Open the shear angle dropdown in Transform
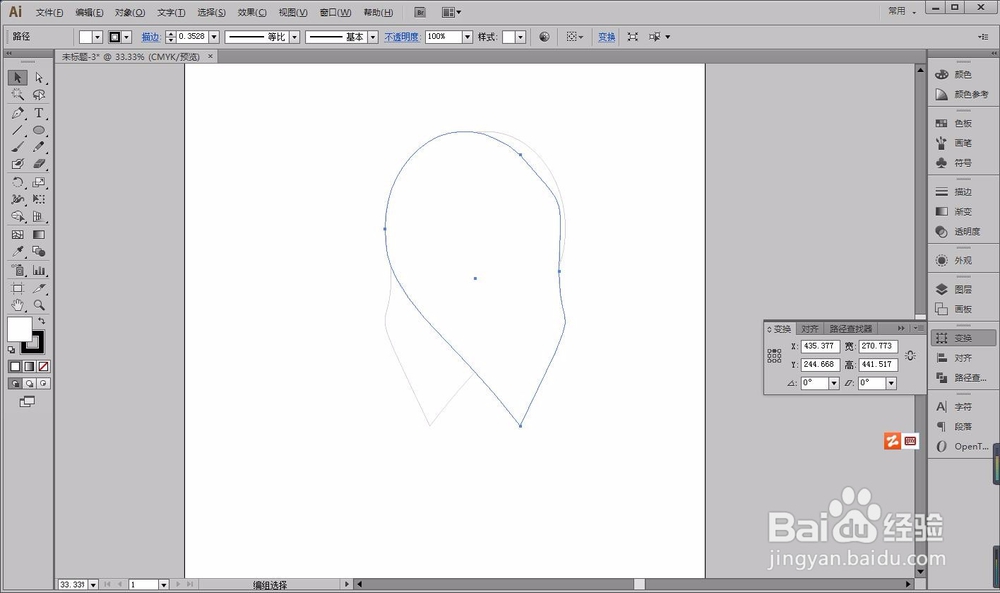This screenshot has width=1000, height=593. (x=891, y=383)
